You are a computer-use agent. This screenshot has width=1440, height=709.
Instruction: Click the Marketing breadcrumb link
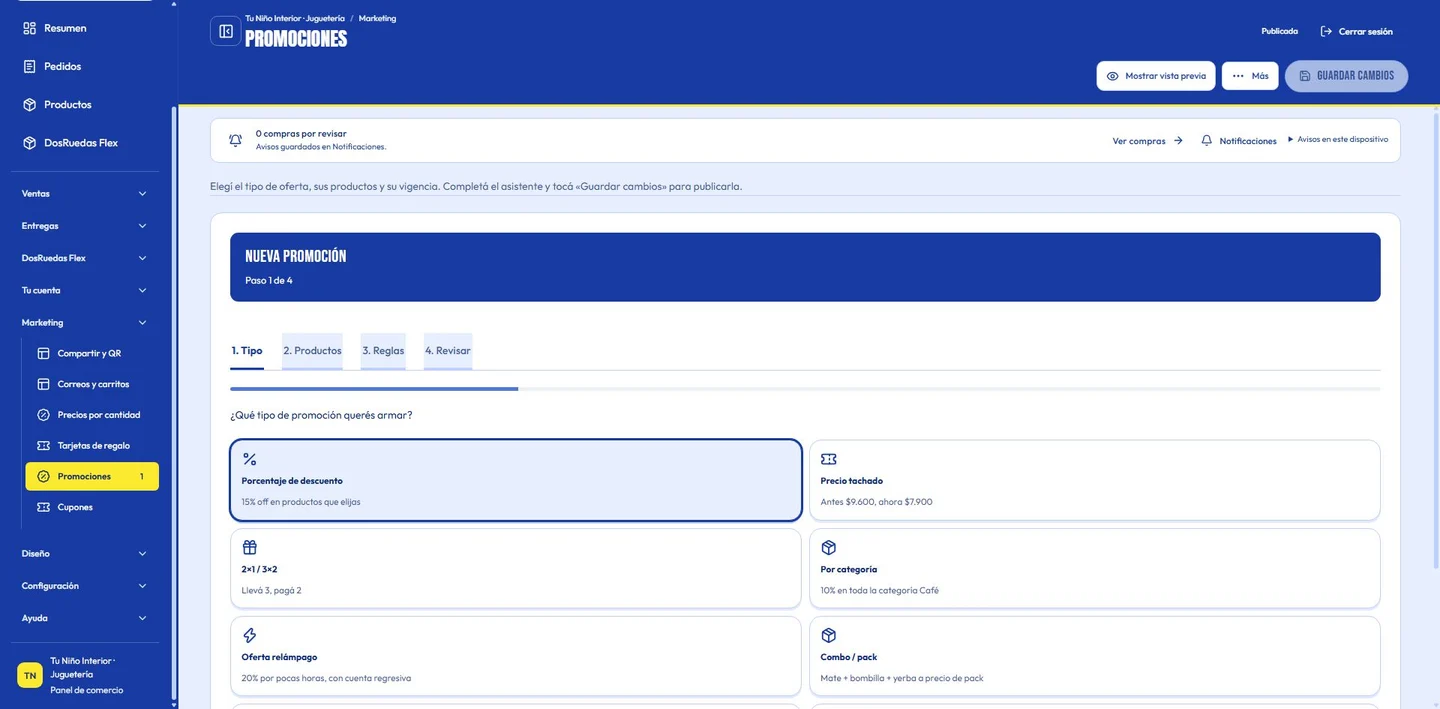coord(377,18)
